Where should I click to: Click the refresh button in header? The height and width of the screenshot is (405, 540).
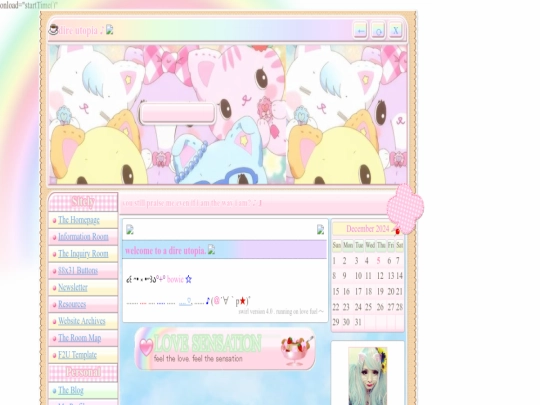[x=378, y=31]
